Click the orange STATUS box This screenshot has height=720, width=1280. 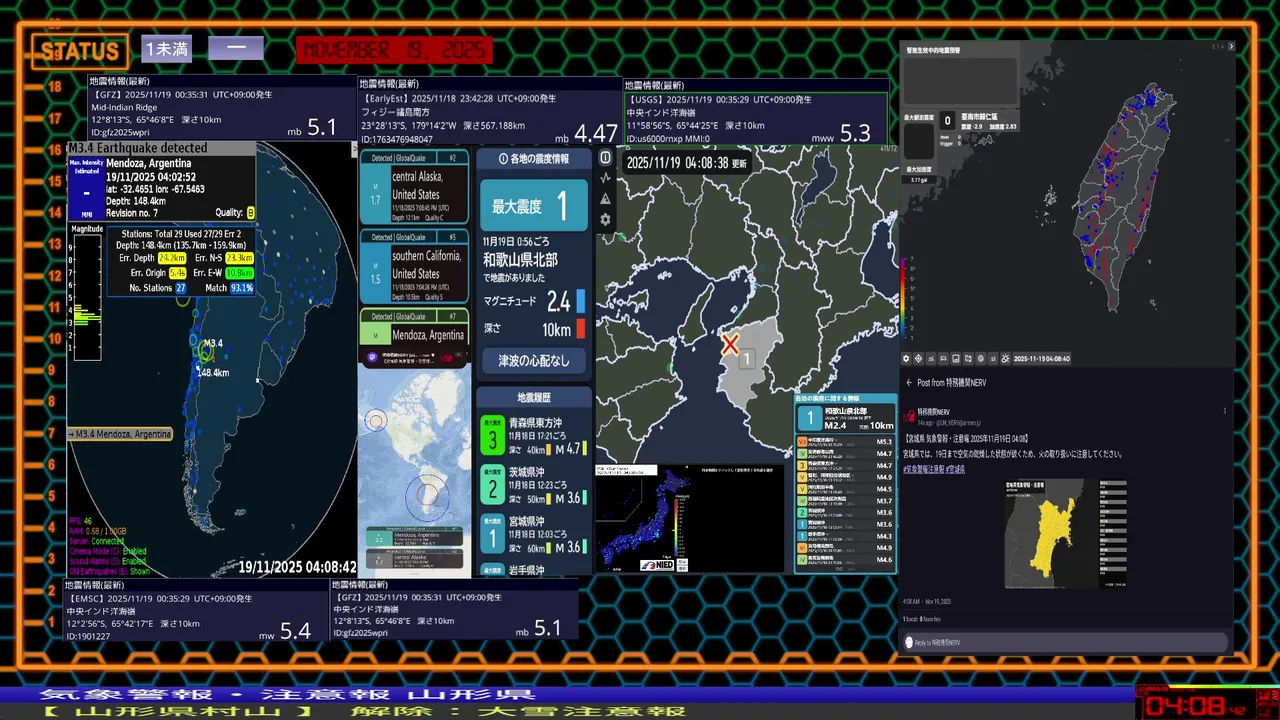click(x=80, y=51)
